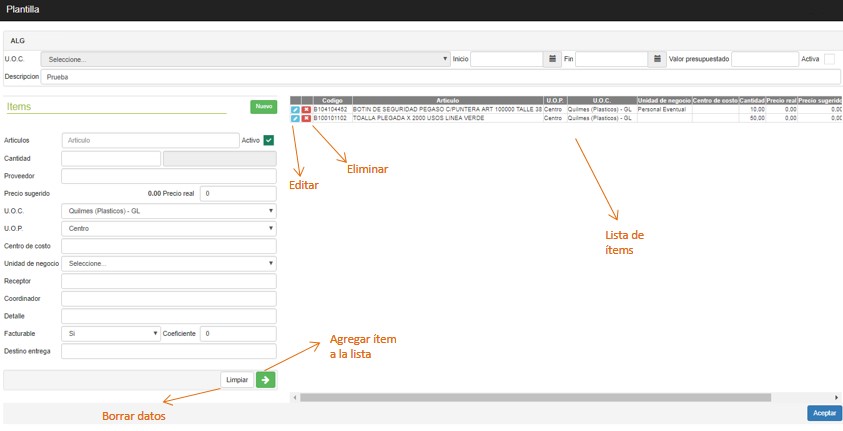Expand the Facturable Si dropdown
The height and width of the screenshot is (431, 843).
click(110, 333)
